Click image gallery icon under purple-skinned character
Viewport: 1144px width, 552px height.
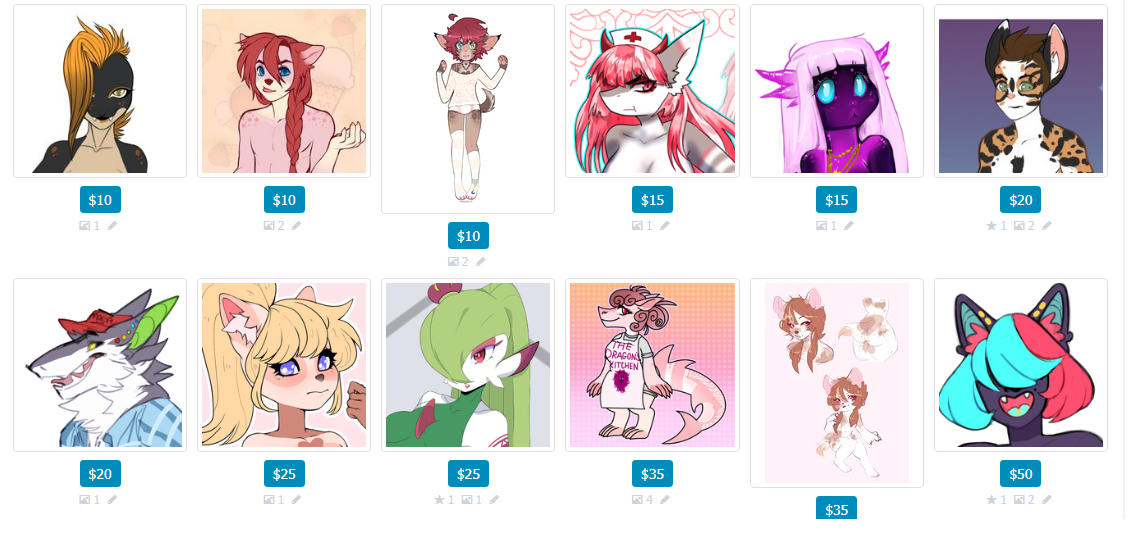822,226
